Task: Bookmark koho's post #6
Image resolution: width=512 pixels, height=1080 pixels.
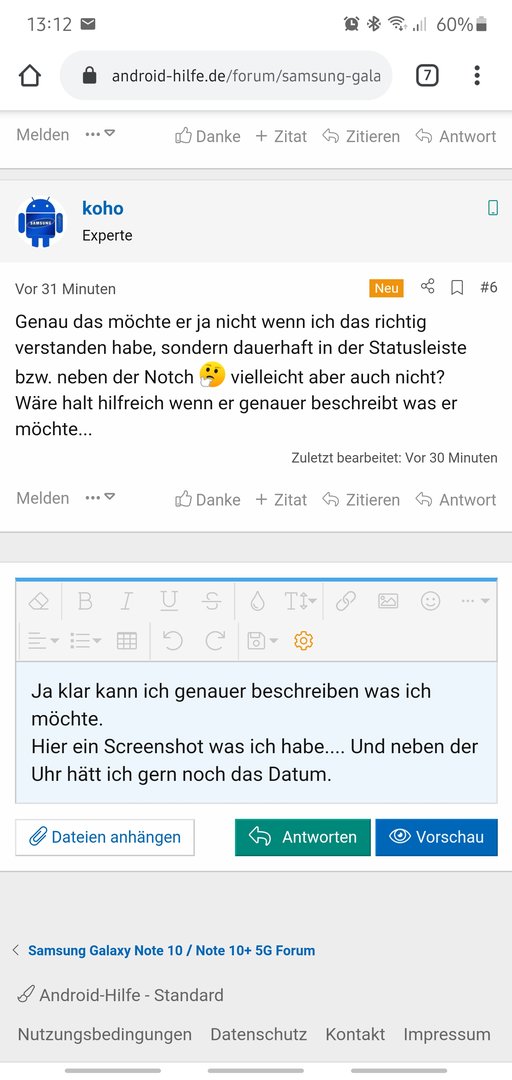Action: click(x=457, y=287)
